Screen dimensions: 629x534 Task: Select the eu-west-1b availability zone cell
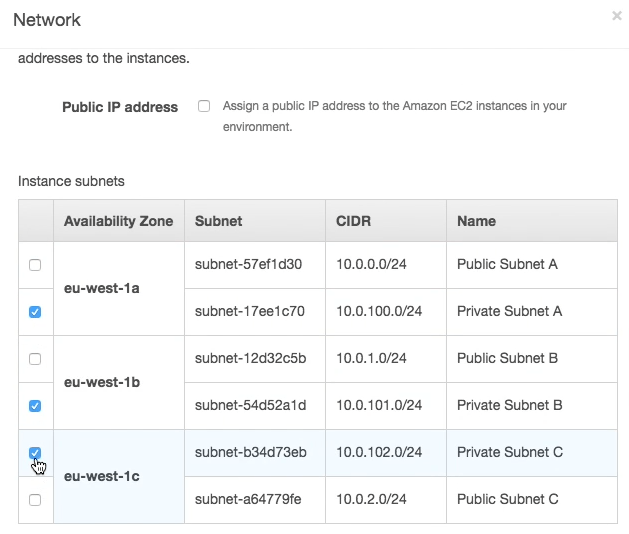pos(102,382)
